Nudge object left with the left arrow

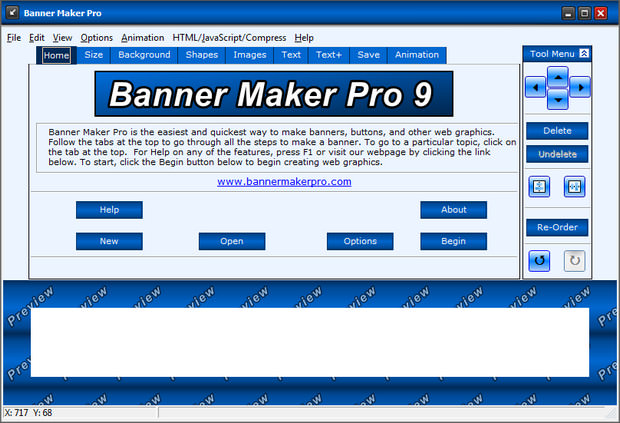[535, 87]
